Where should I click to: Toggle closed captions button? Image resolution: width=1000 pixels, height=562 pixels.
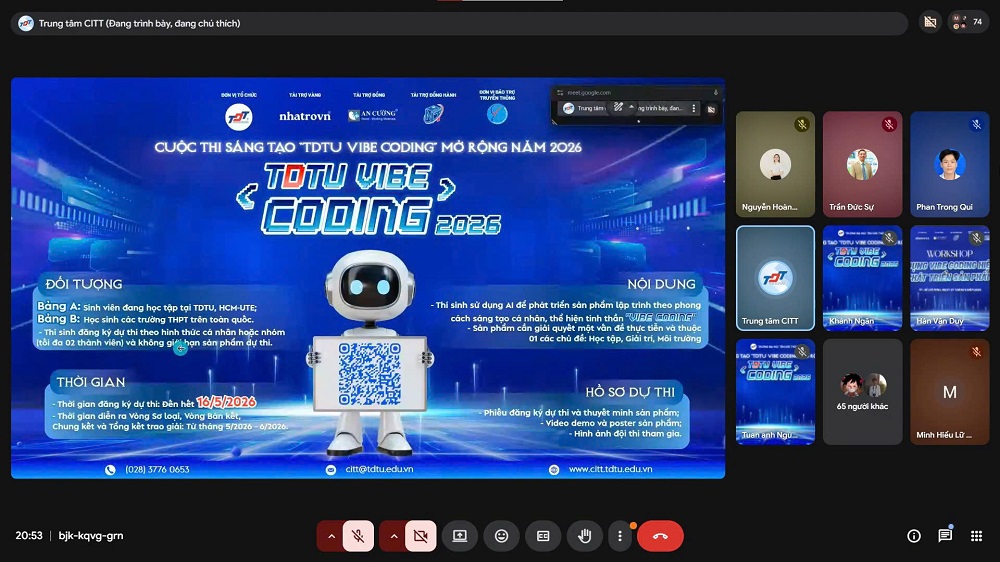point(543,536)
